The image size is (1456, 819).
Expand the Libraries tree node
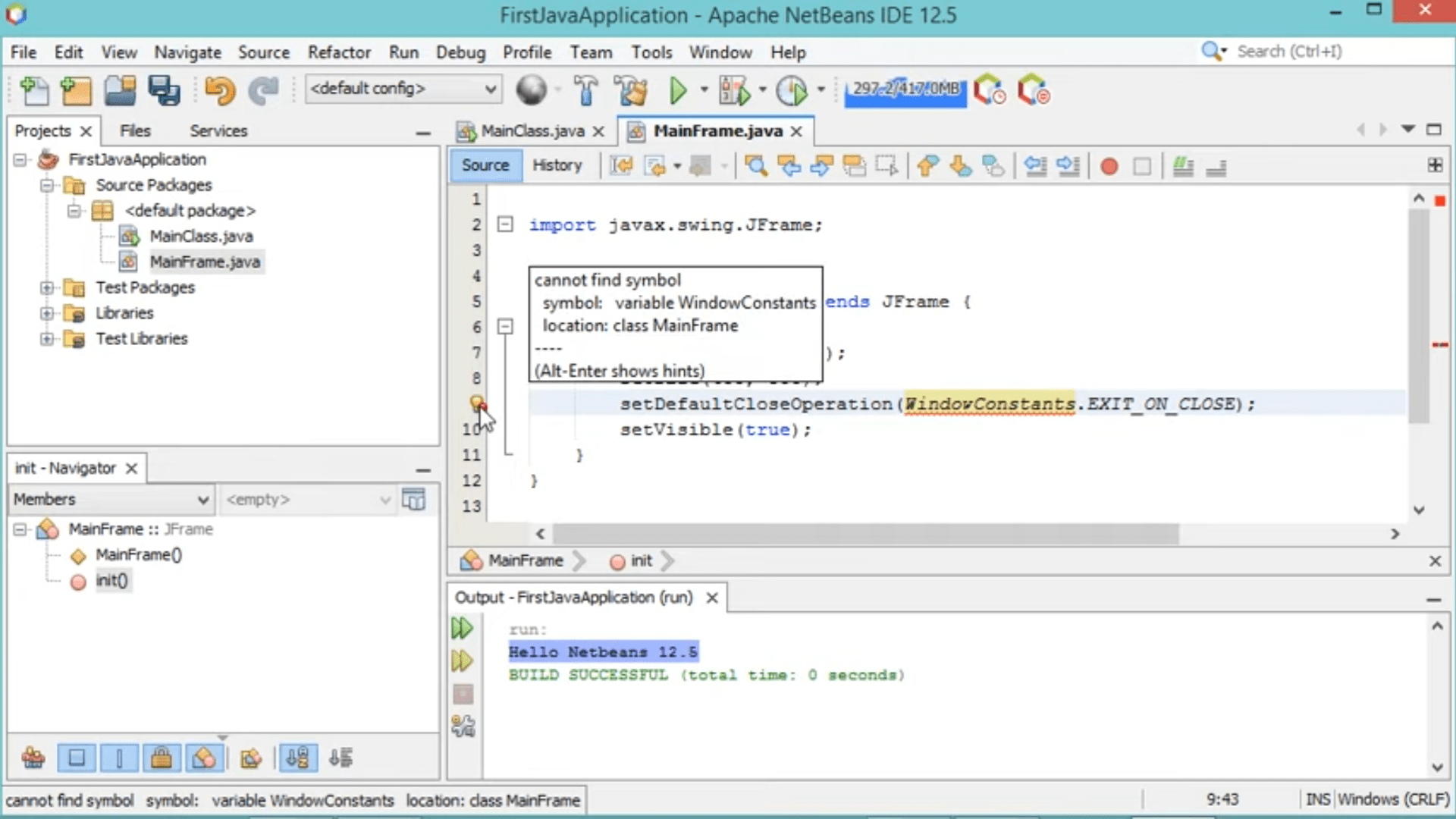[x=47, y=313]
